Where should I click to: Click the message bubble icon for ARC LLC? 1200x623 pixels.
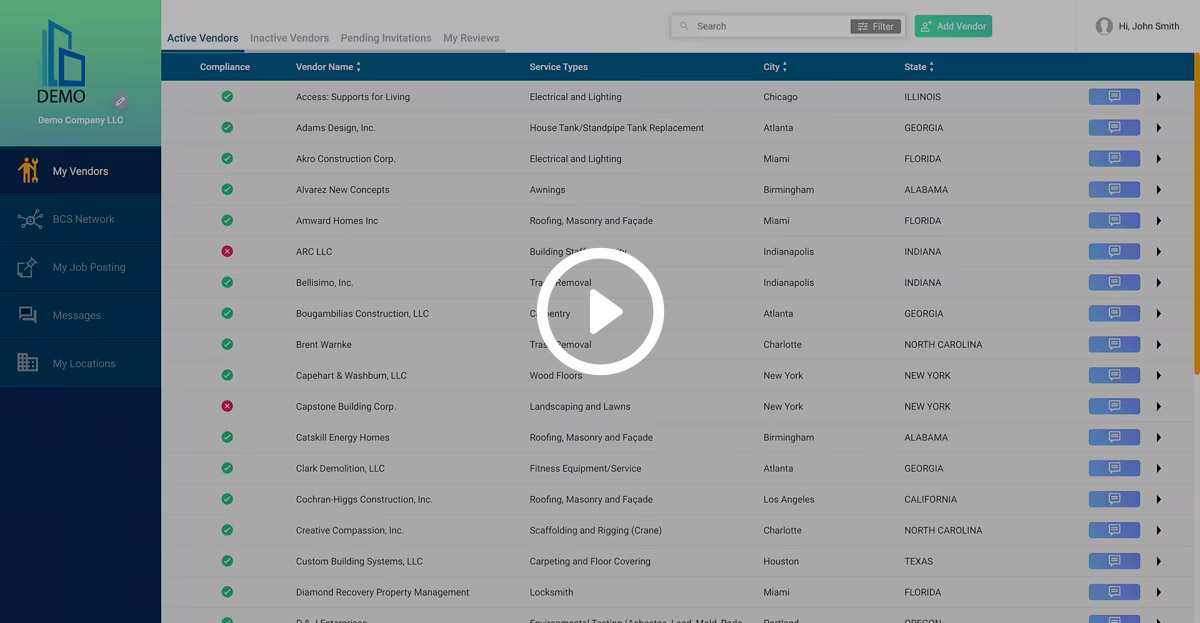coord(1113,251)
